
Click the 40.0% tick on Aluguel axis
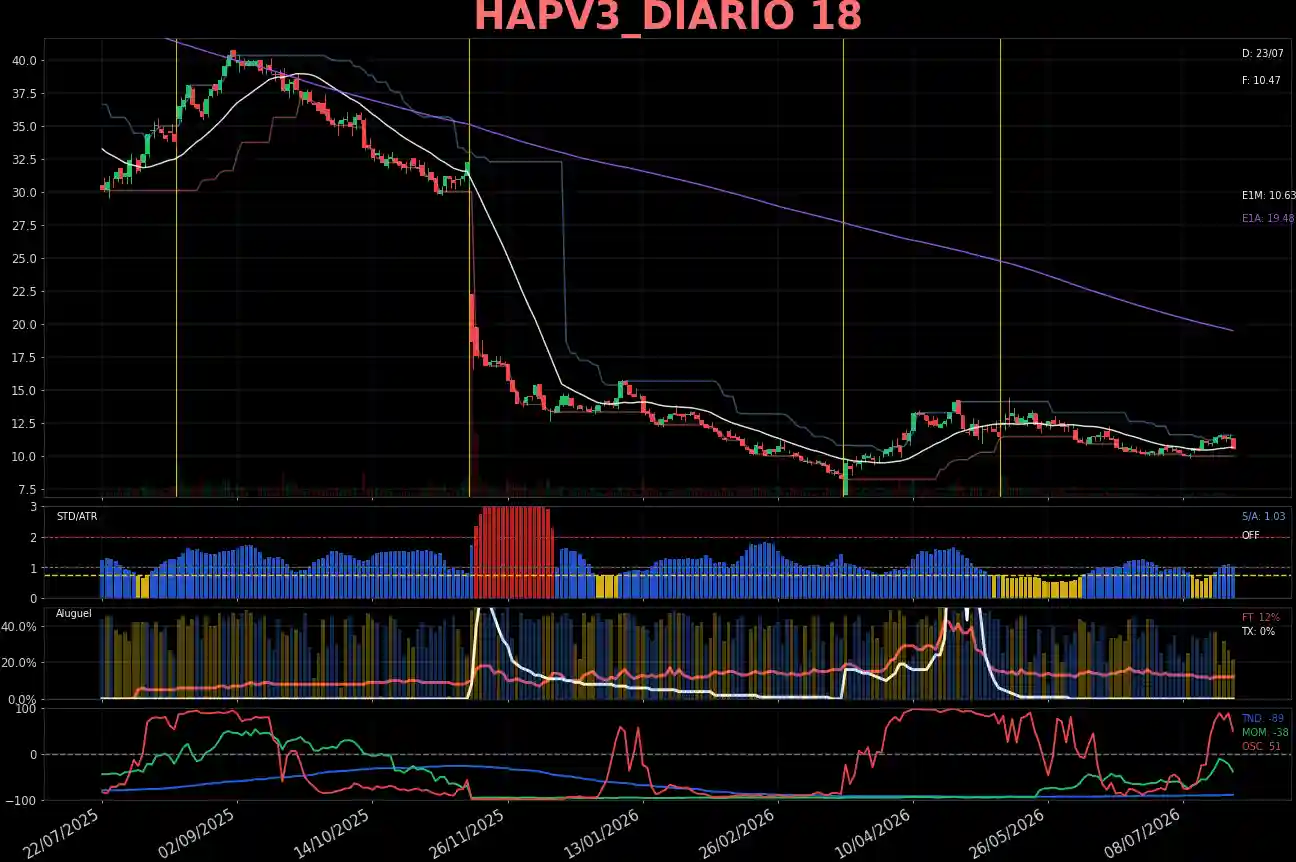[x=19, y=626]
